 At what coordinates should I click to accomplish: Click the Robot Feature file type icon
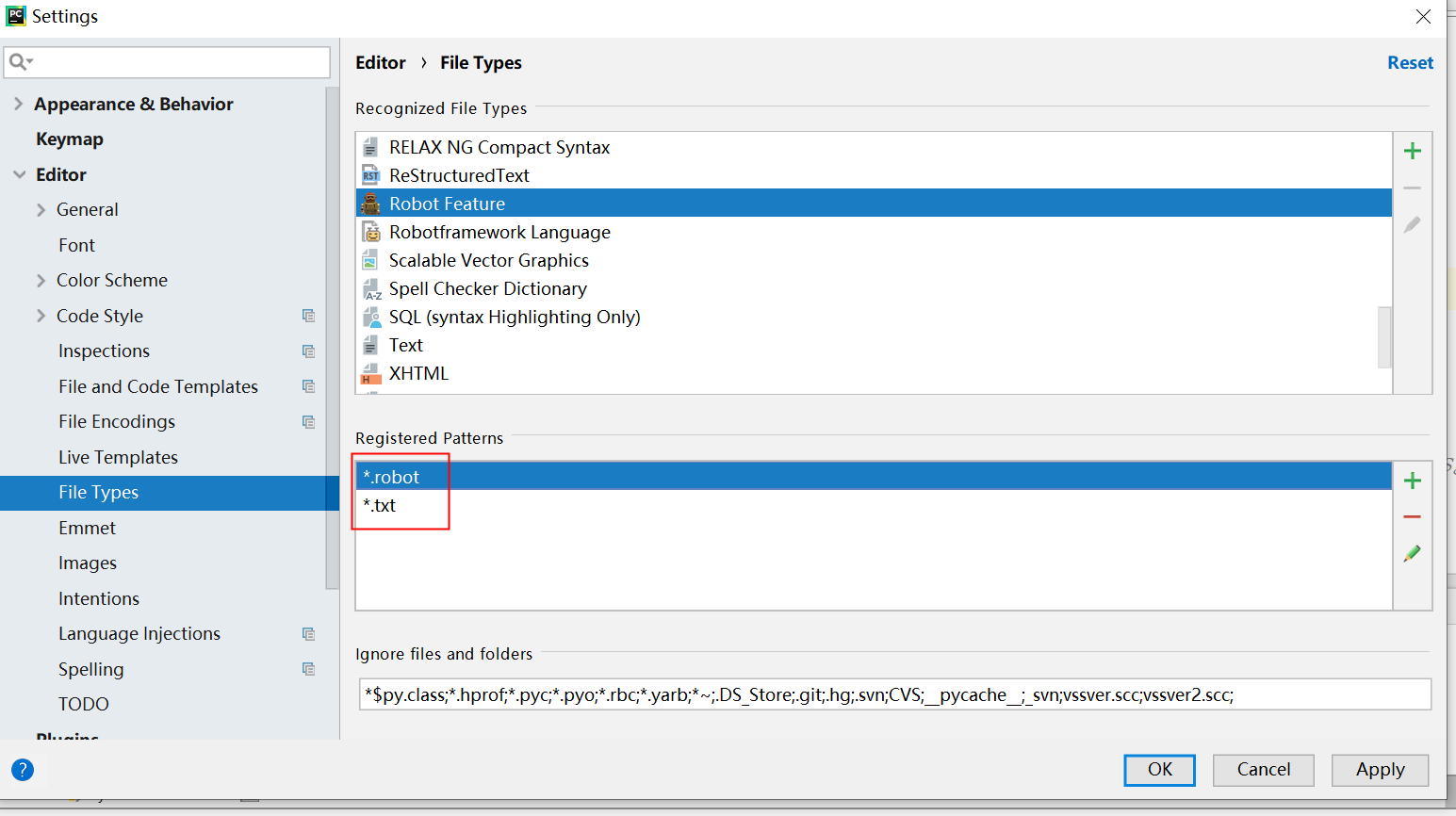coord(371,204)
